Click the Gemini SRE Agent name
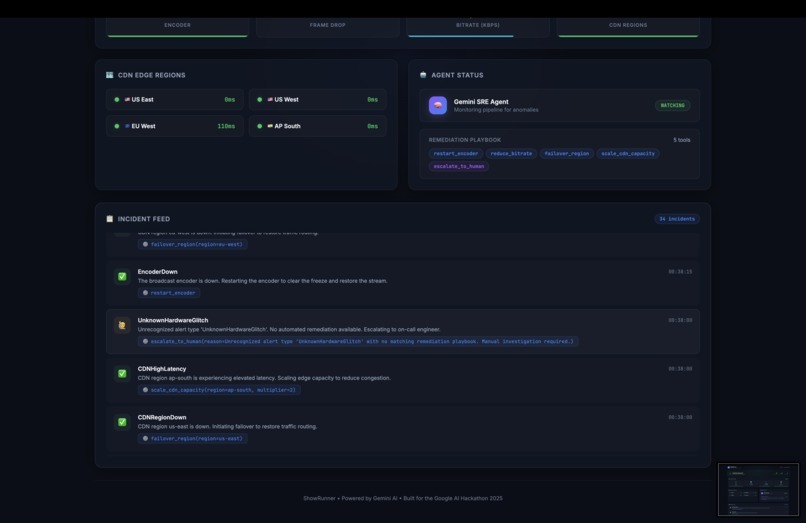806x523 pixels. coord(481,102)
